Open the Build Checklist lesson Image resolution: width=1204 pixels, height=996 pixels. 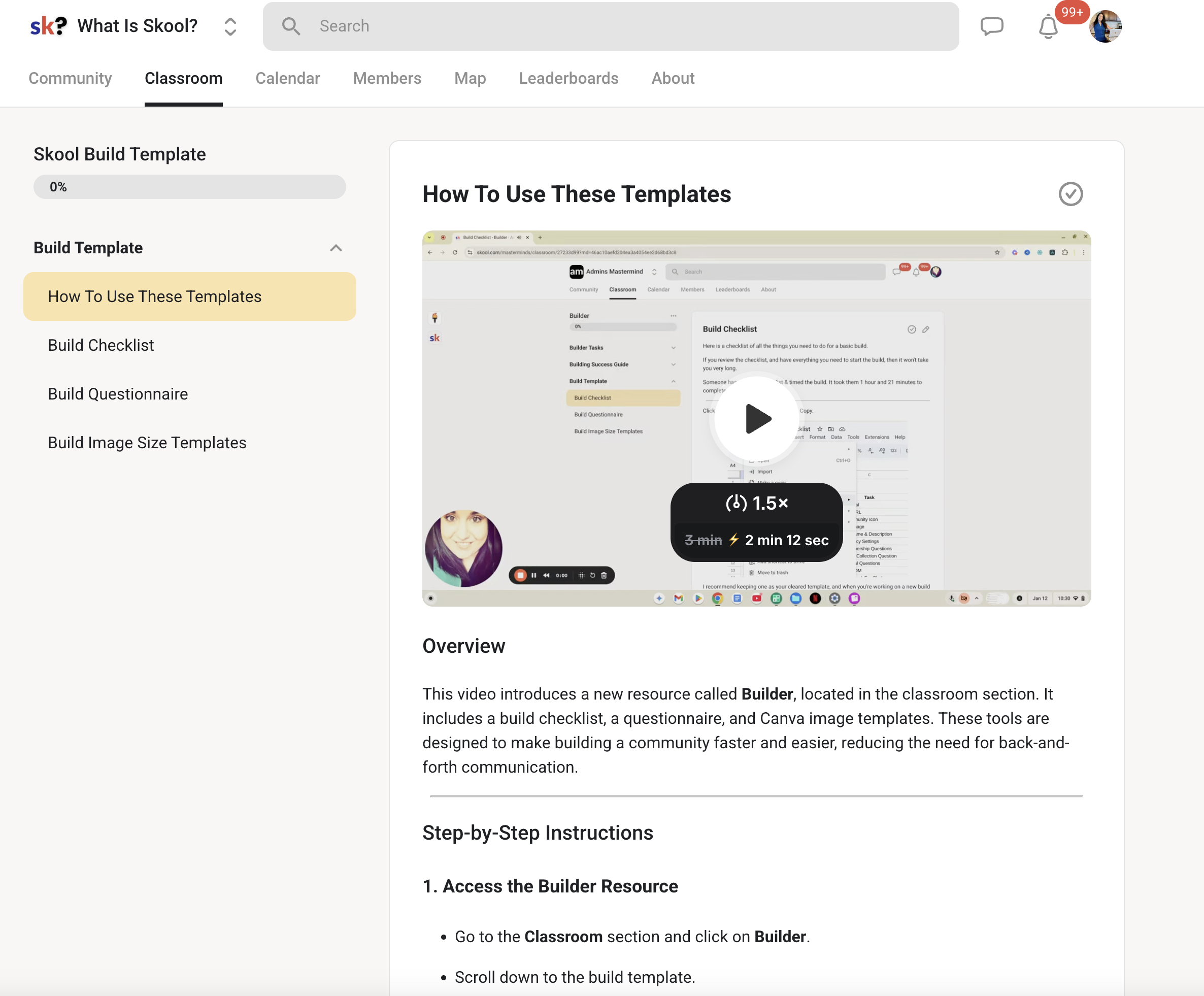click(x=101, y=345)
